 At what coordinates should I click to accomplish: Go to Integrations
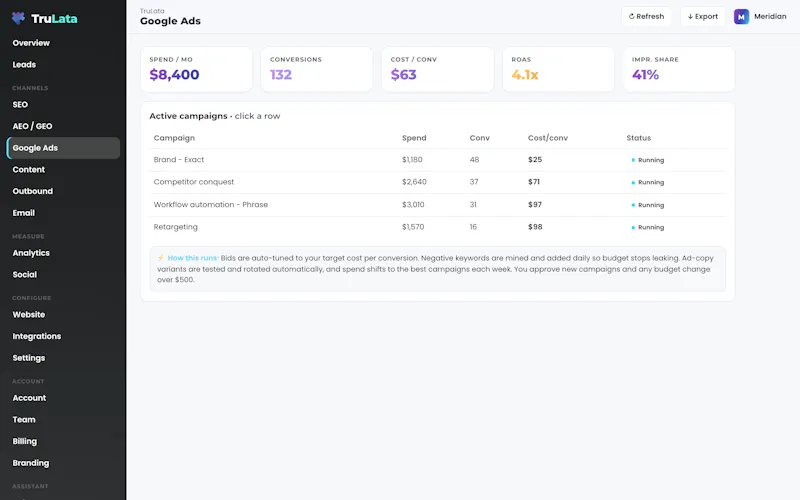click(x=37, y=336)
